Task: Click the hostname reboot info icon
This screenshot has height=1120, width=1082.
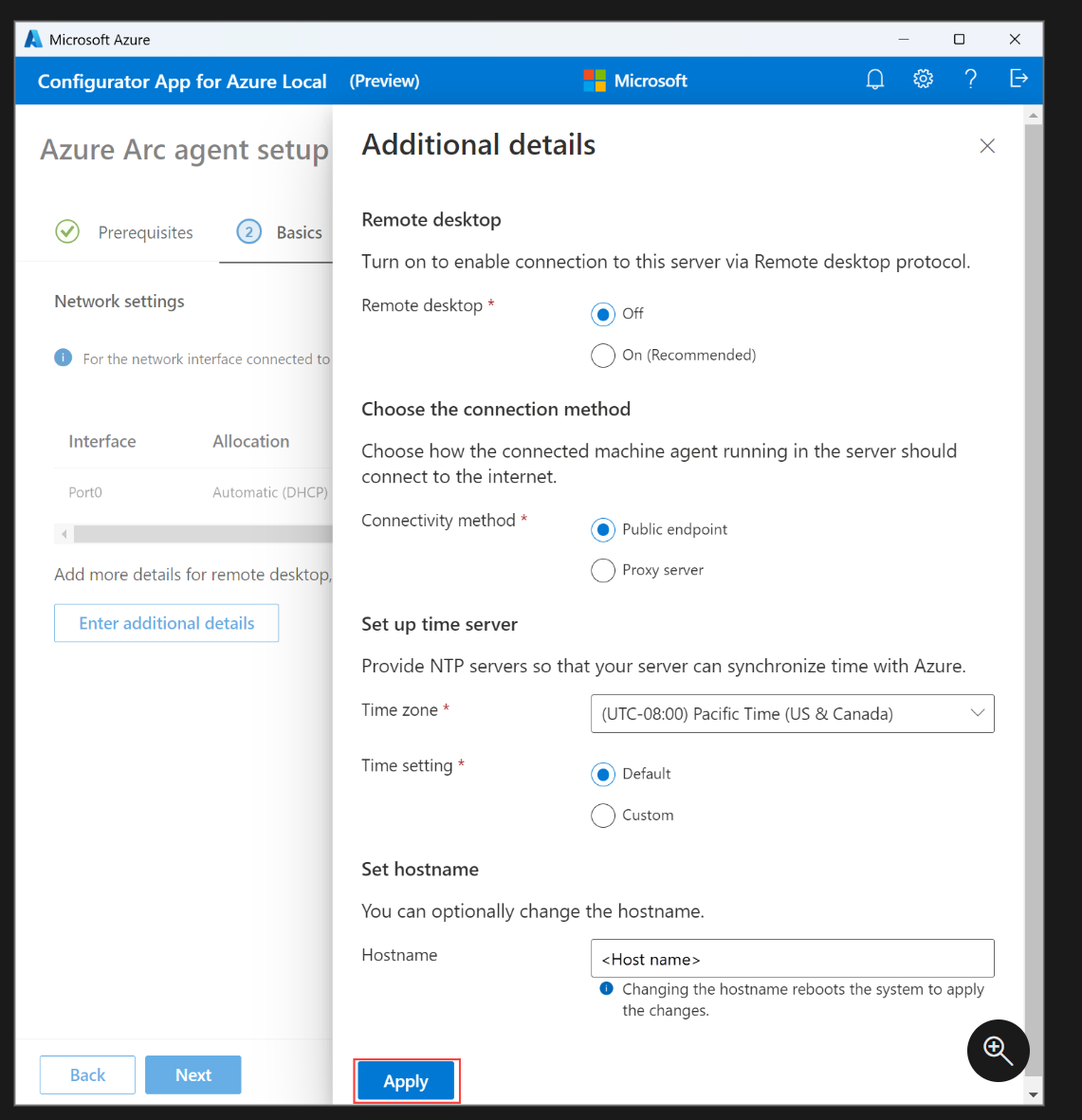Action: (x=606, y=988)
